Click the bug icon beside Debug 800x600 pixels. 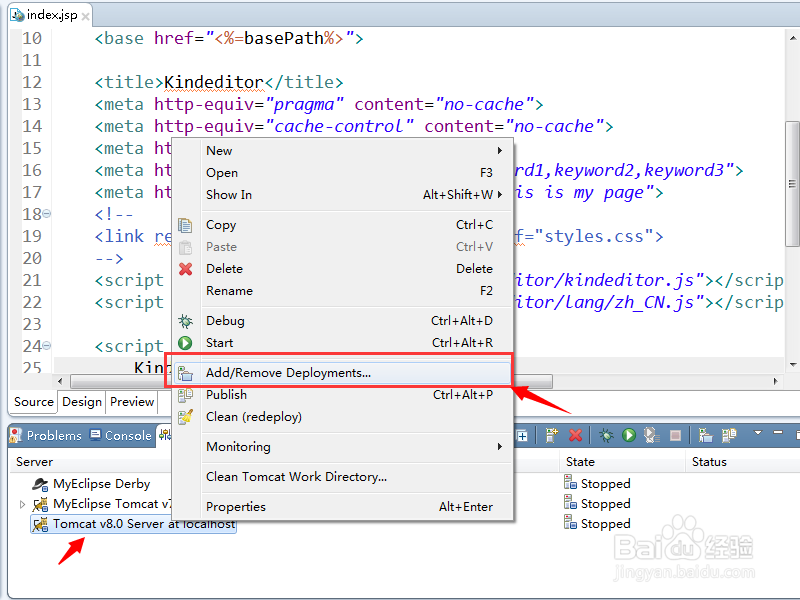185,321
